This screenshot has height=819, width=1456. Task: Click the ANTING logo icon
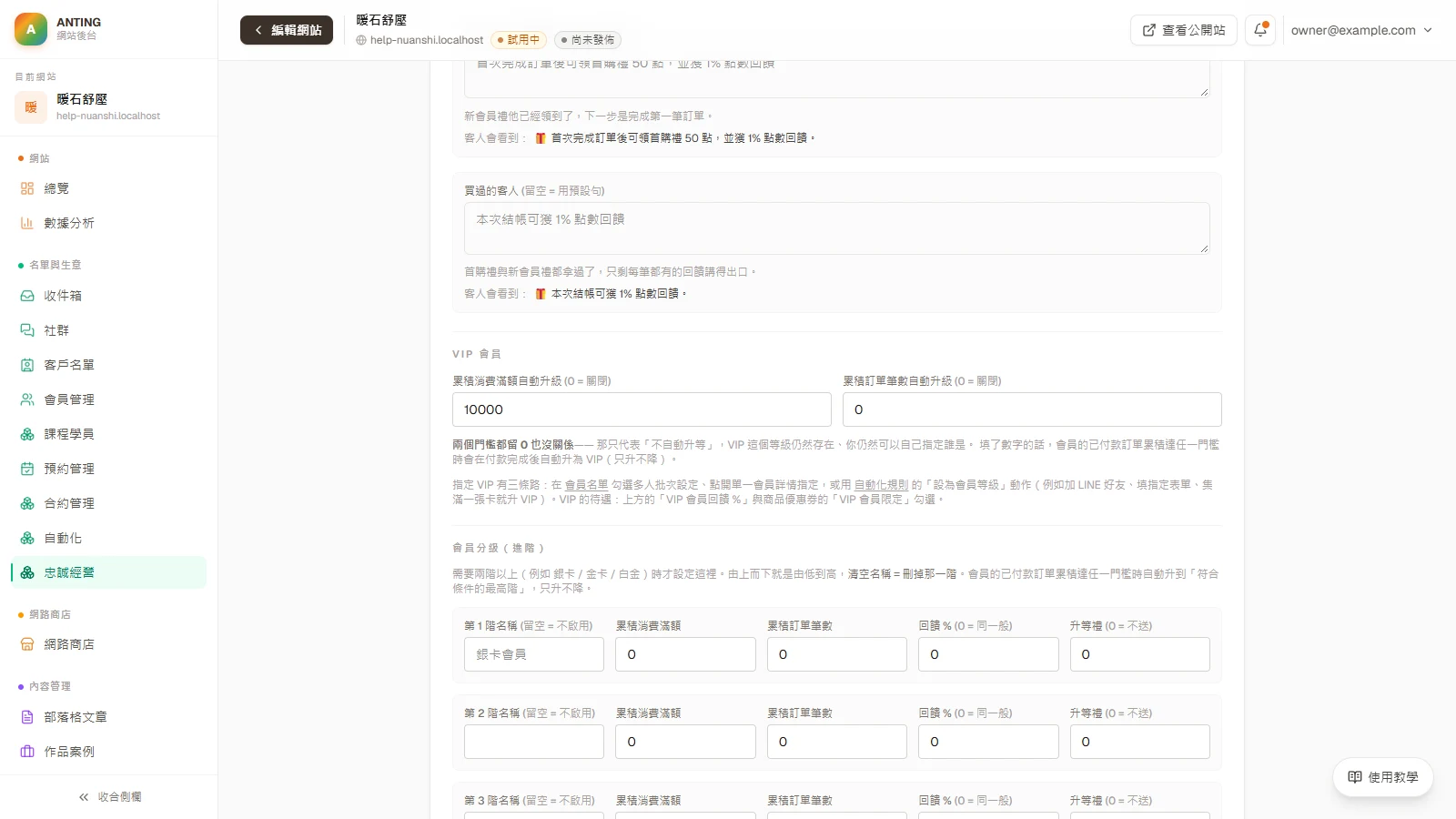[31, 29]
